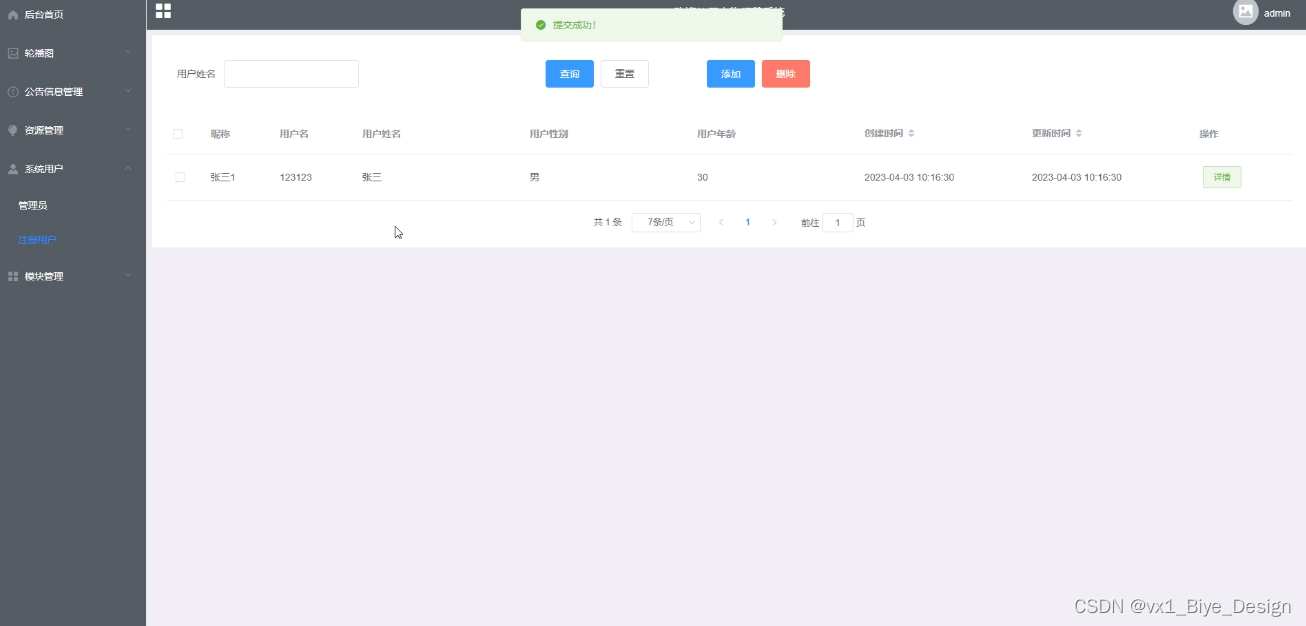Open the 公告信息管理 sidebar menu
1306x626 pixels.
[73, 92]
